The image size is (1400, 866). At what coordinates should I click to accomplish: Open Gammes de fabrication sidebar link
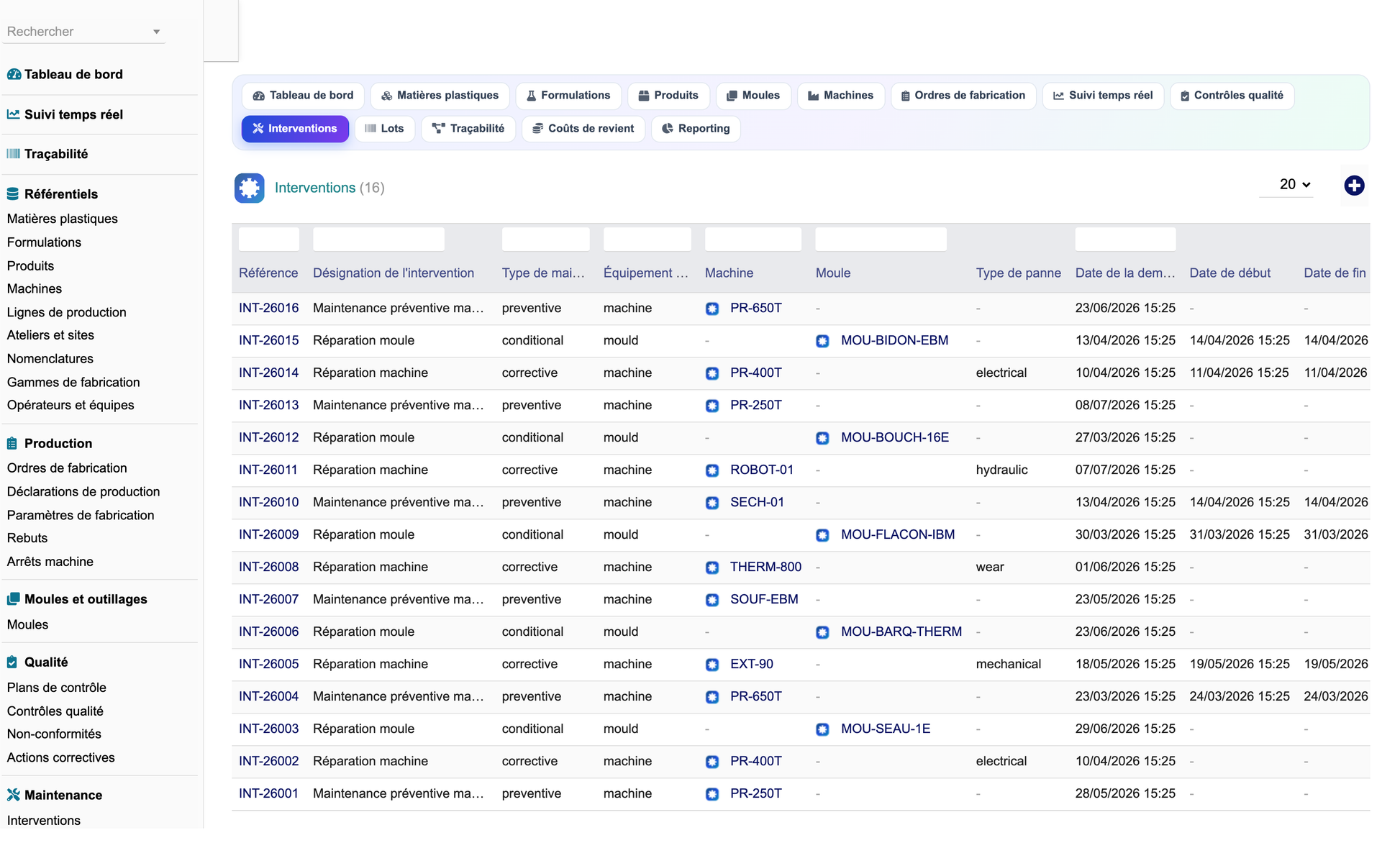(73, 383)
